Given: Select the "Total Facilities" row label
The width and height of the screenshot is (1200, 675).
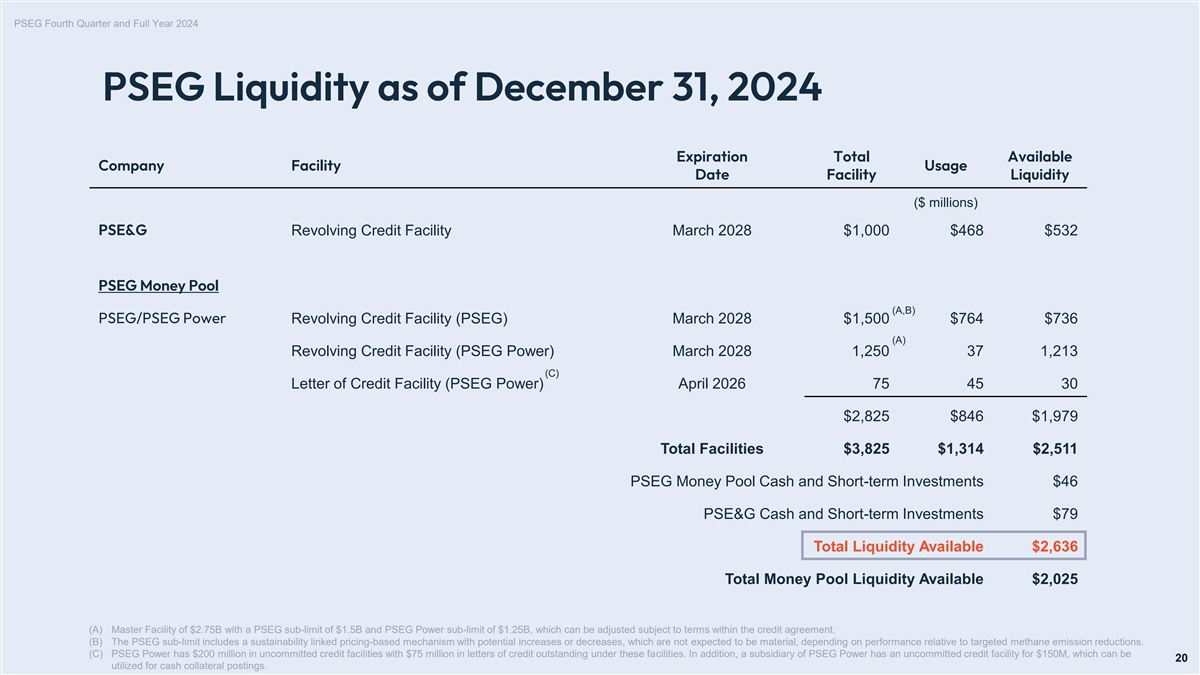Looking at the screenshot, I should 712,449.
